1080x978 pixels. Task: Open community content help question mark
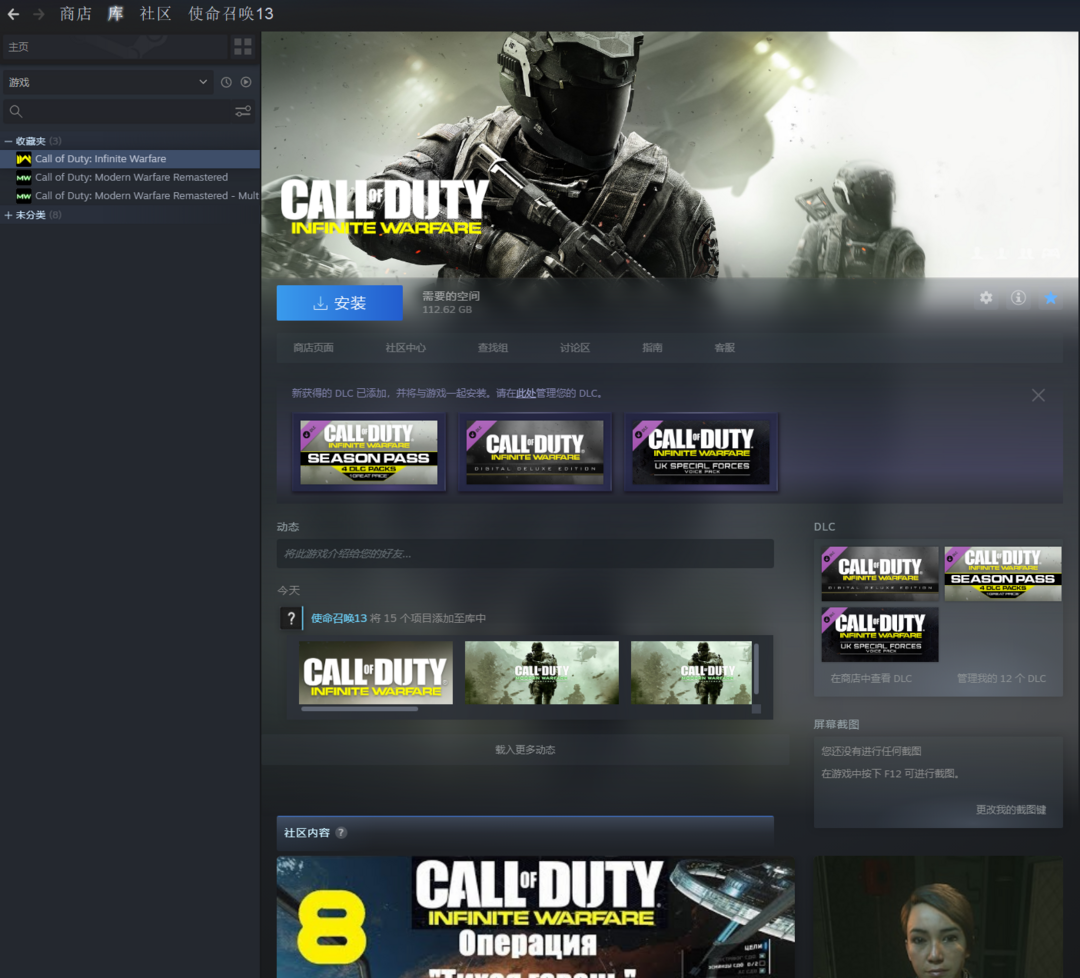tap(341, 833)
